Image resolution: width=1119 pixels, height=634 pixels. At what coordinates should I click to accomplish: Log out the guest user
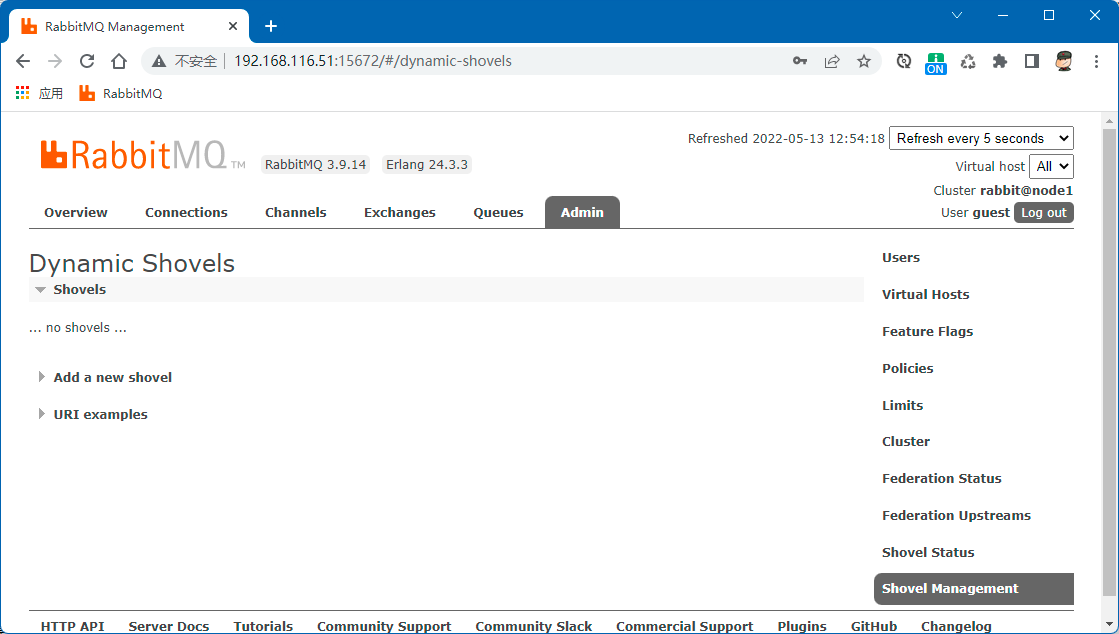coord(1043,213)
